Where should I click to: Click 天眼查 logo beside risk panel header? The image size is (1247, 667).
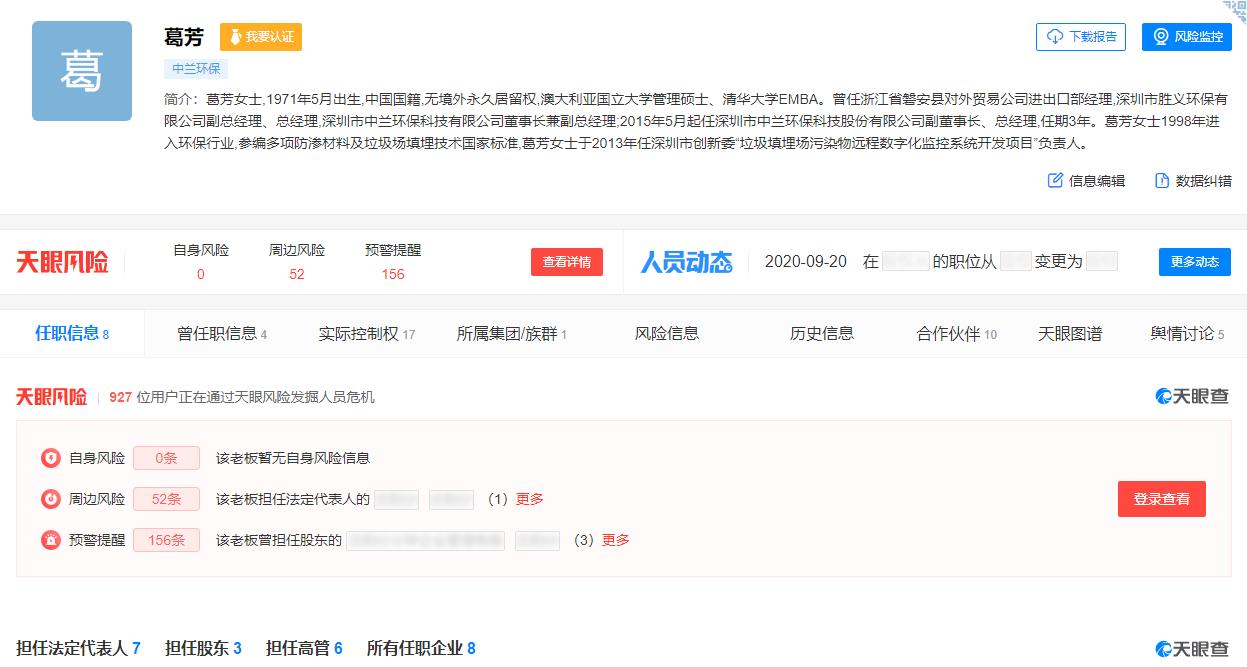[1192, 397]
